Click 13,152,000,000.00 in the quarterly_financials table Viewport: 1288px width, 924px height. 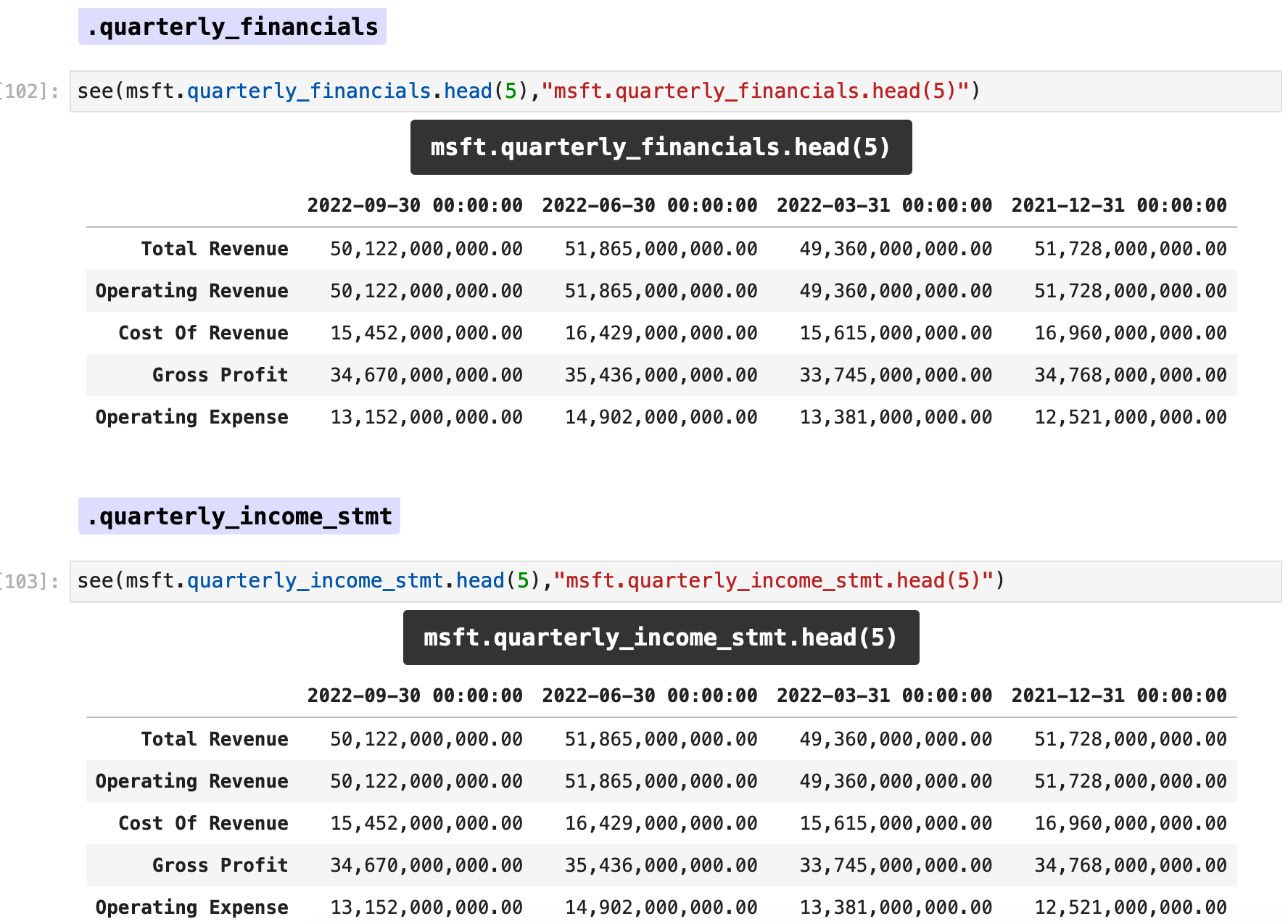[x=426, y=417]
